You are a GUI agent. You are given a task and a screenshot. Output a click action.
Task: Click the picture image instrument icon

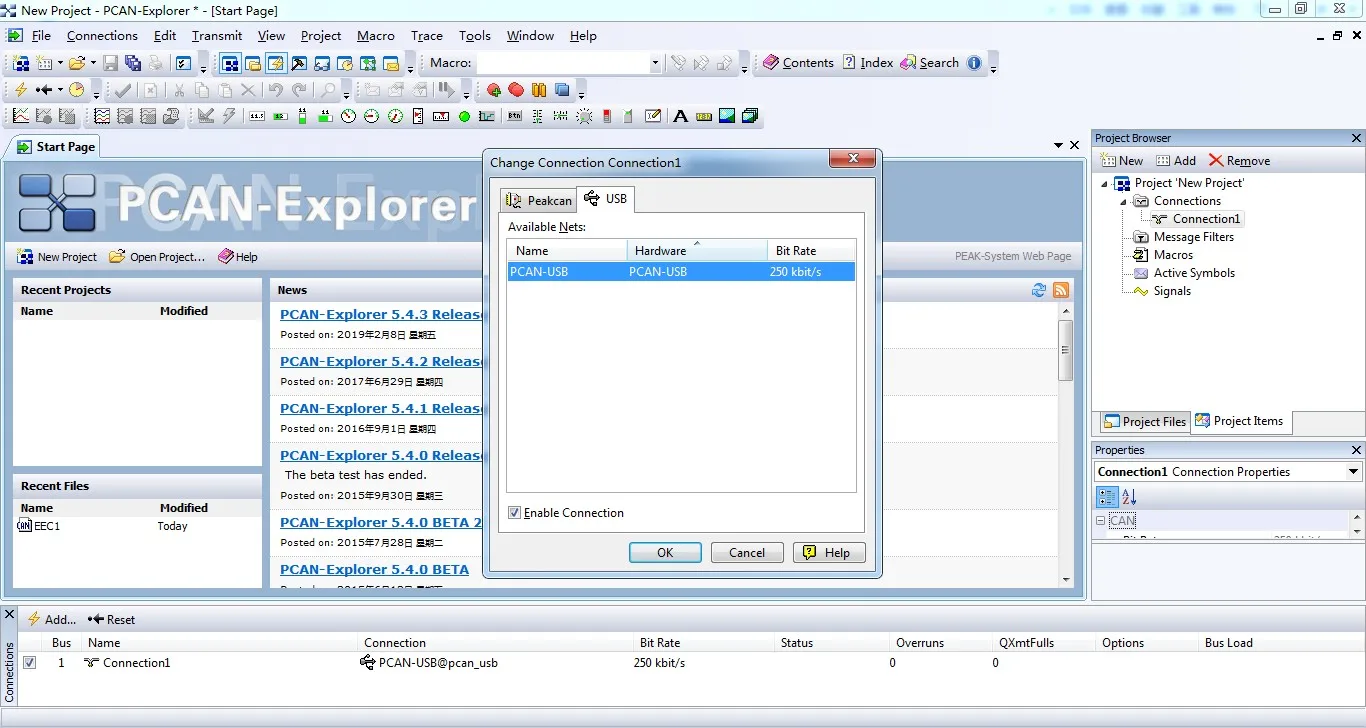[x=727, y=116]
